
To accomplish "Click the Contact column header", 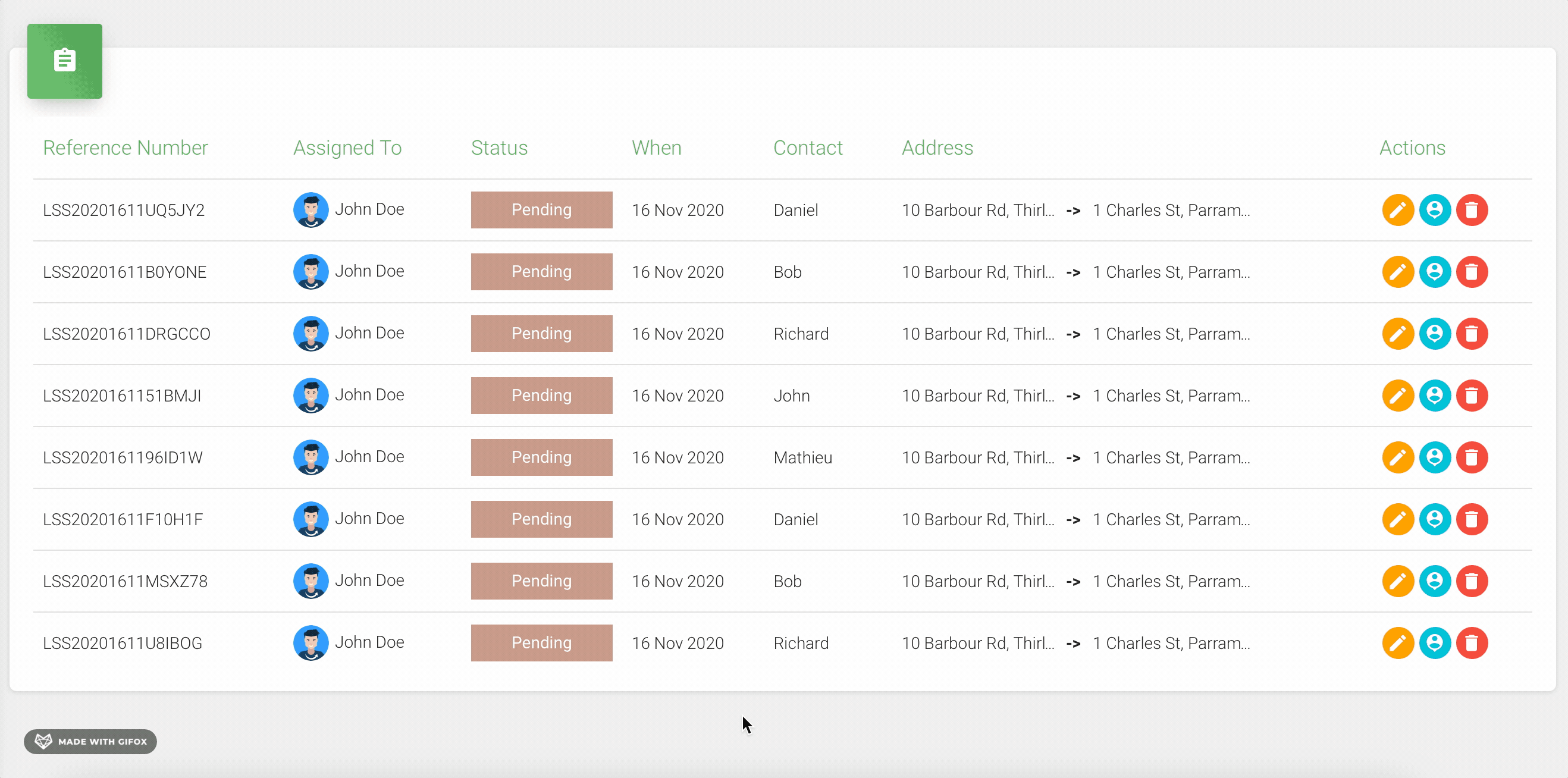I will pyautogui.click(x=808, y=148).
